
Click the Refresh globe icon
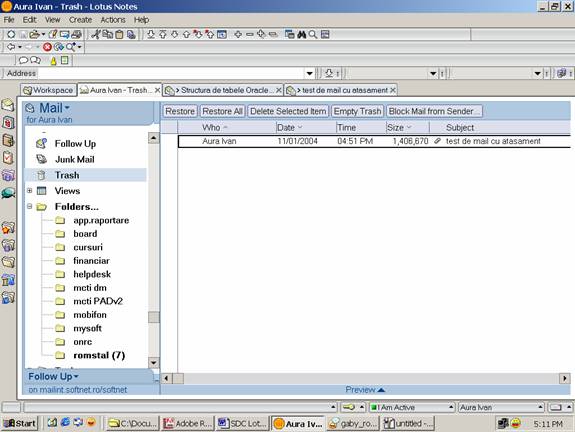(x=58, y=47)
